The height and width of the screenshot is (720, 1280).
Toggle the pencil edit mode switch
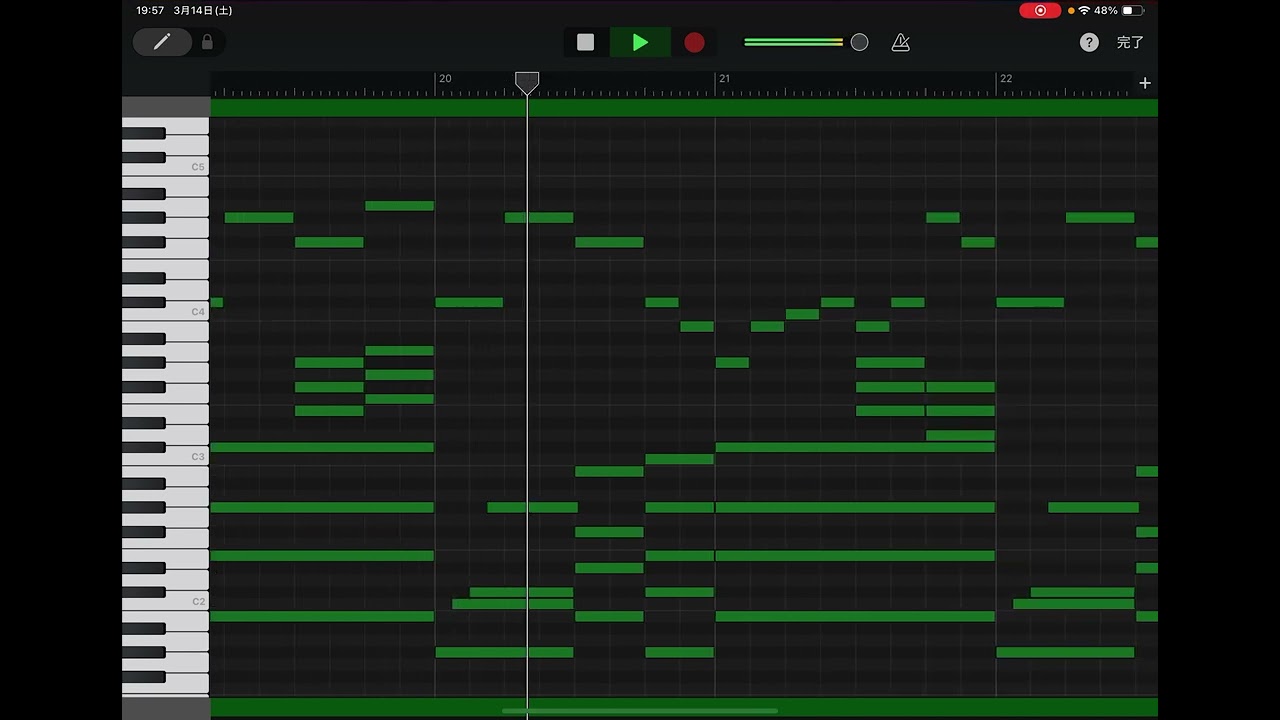point(162,42)
